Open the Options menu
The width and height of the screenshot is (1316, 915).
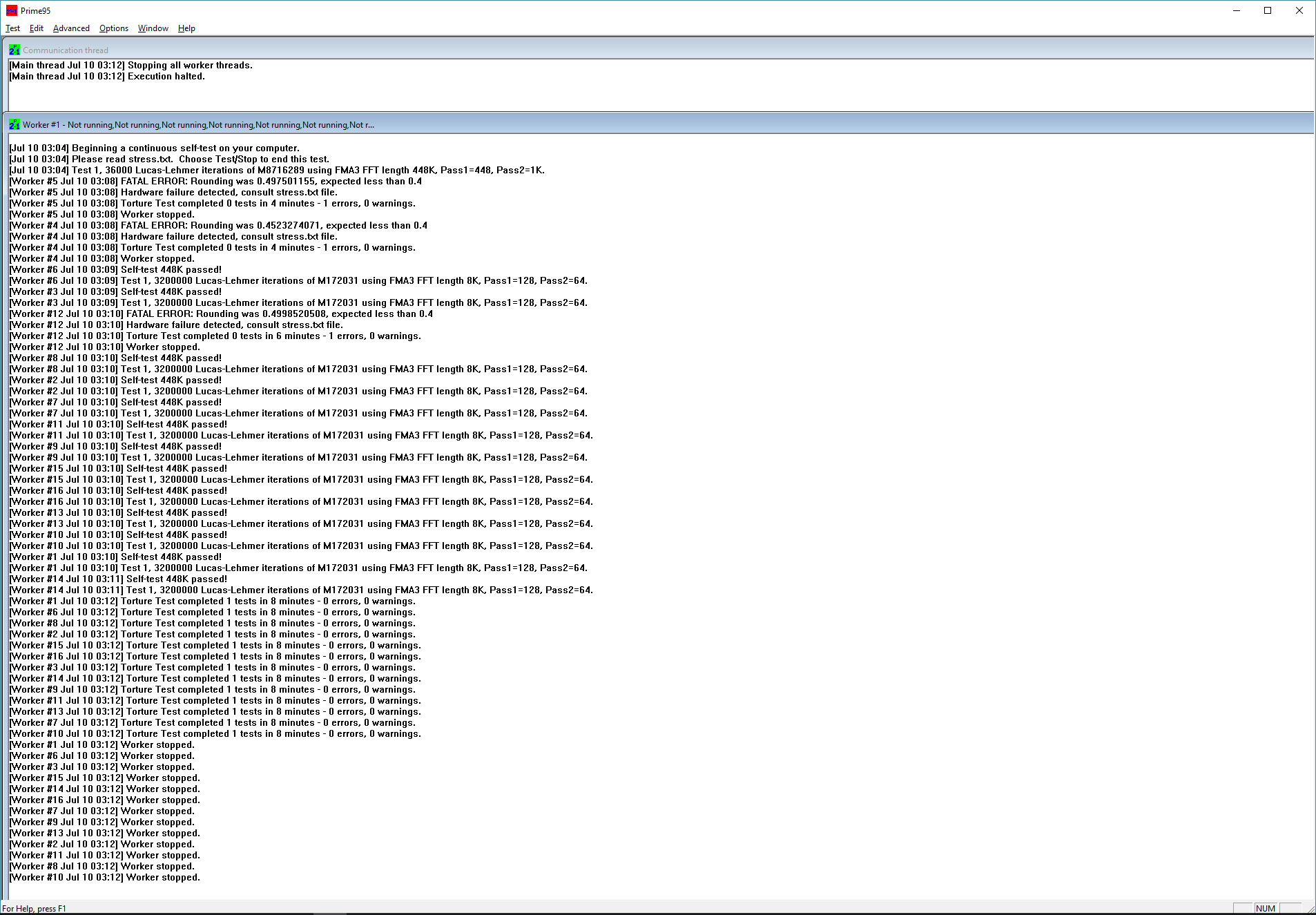click(113, 28)
